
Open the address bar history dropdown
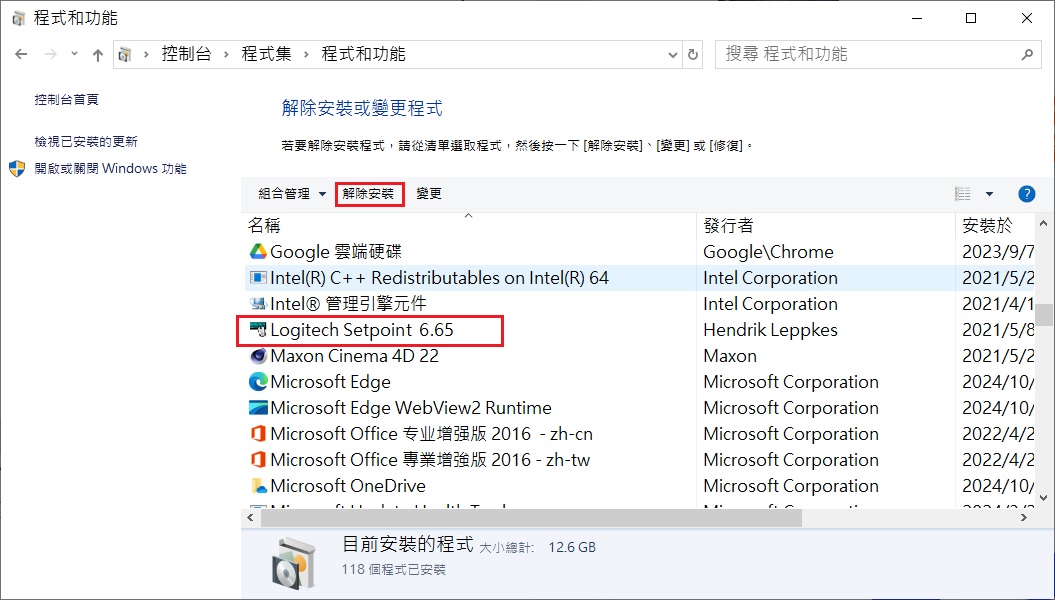point(672,55)
